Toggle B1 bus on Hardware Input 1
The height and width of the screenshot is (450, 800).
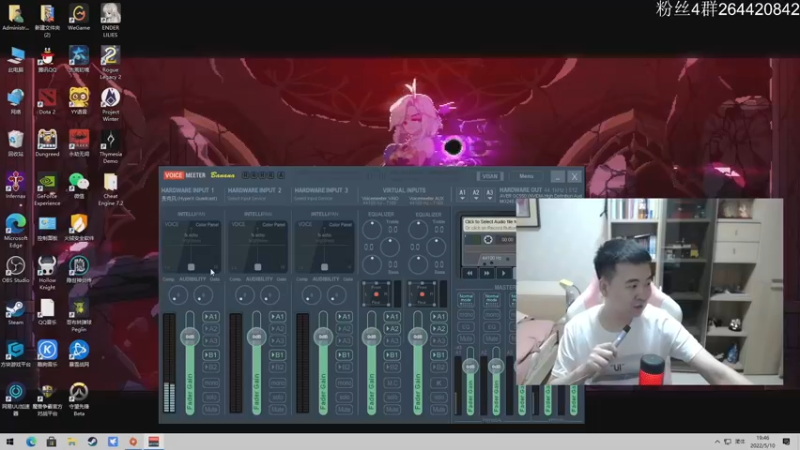point(211,355)
